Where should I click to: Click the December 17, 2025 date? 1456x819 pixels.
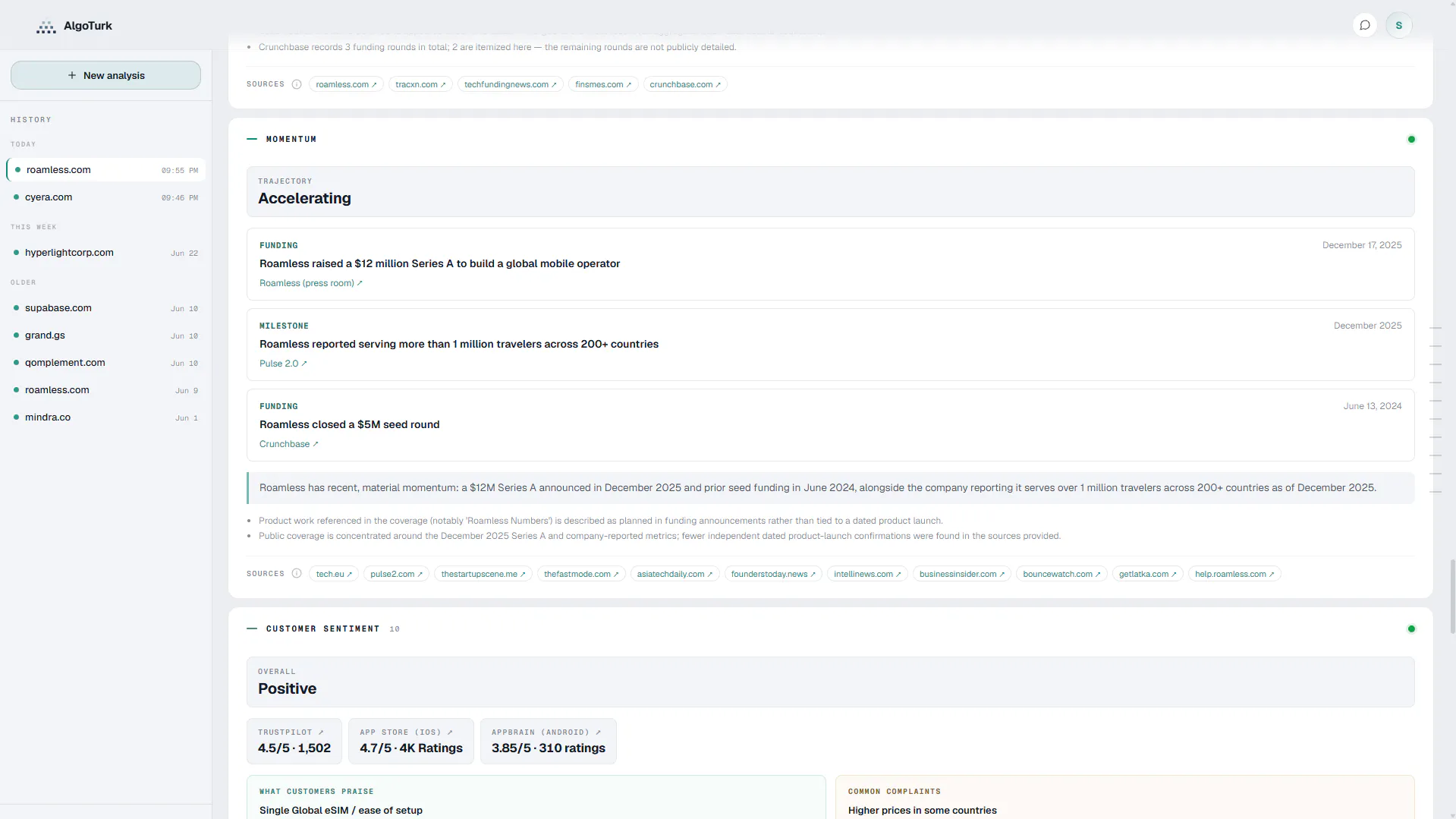(1361, 245)
